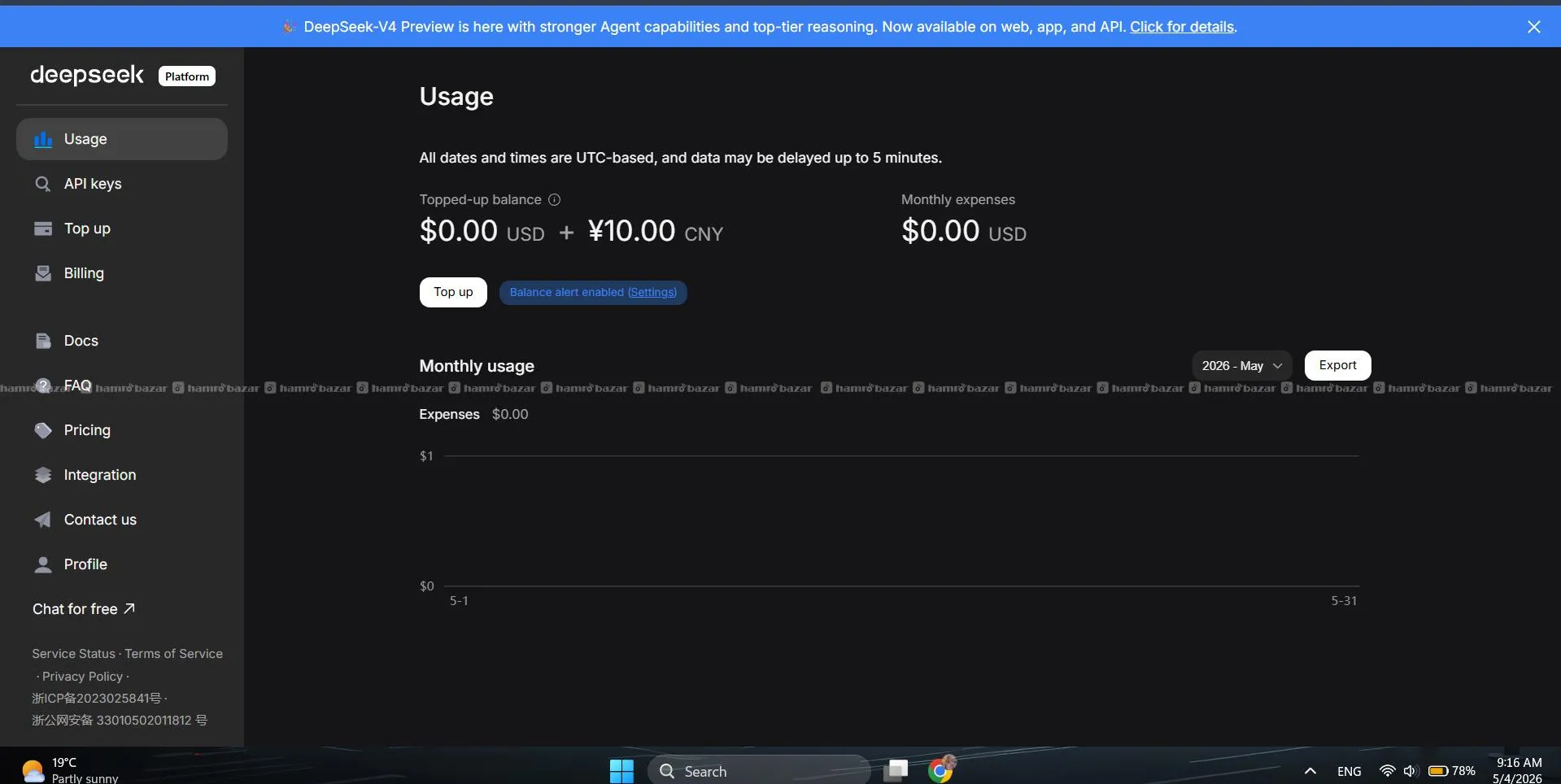
Task: Open Profile in the sidebar
Action: click(x=122, y=564)
